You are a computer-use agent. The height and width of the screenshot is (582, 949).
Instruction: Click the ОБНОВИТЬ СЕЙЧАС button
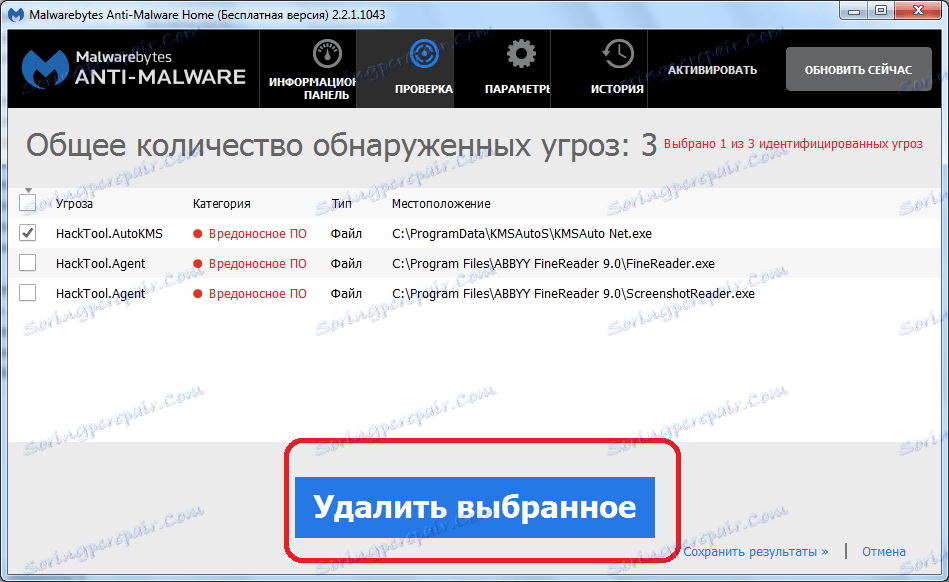click(858, 68)
